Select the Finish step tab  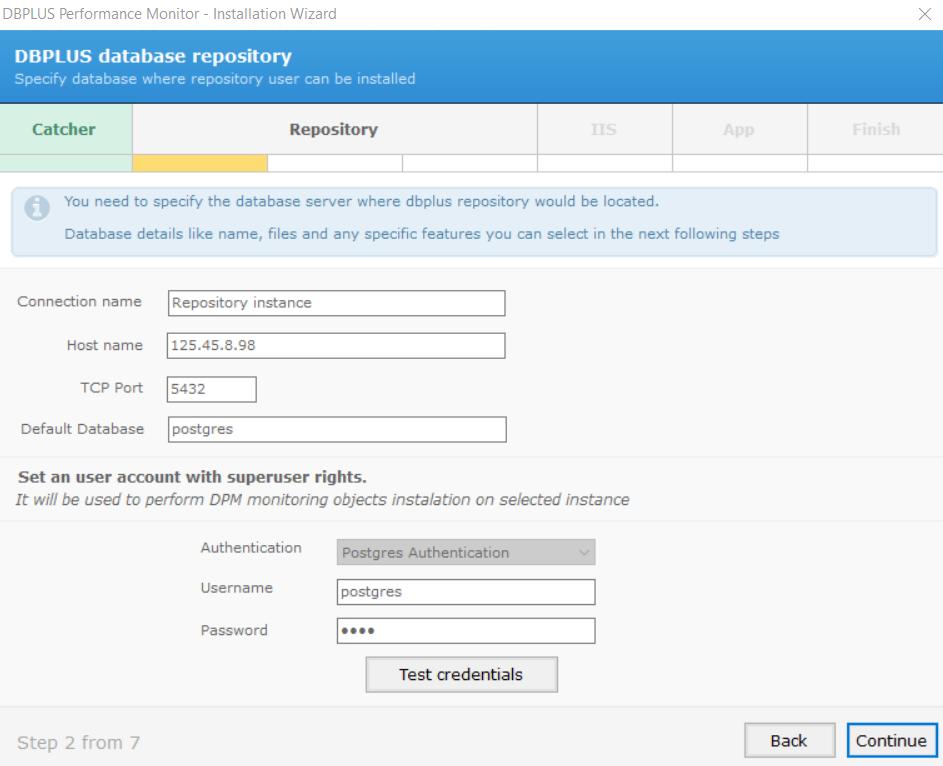[875, 129]
